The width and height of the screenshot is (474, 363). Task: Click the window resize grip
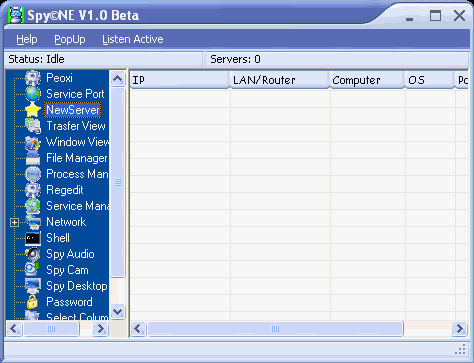pos(461,349)
